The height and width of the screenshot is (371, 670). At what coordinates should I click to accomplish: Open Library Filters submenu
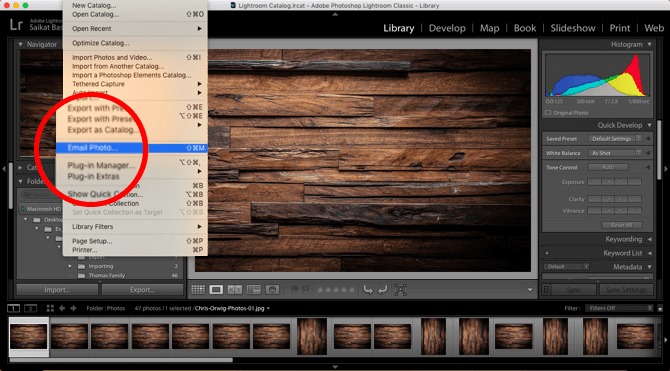pyautogui.click(x=135, y=227)
